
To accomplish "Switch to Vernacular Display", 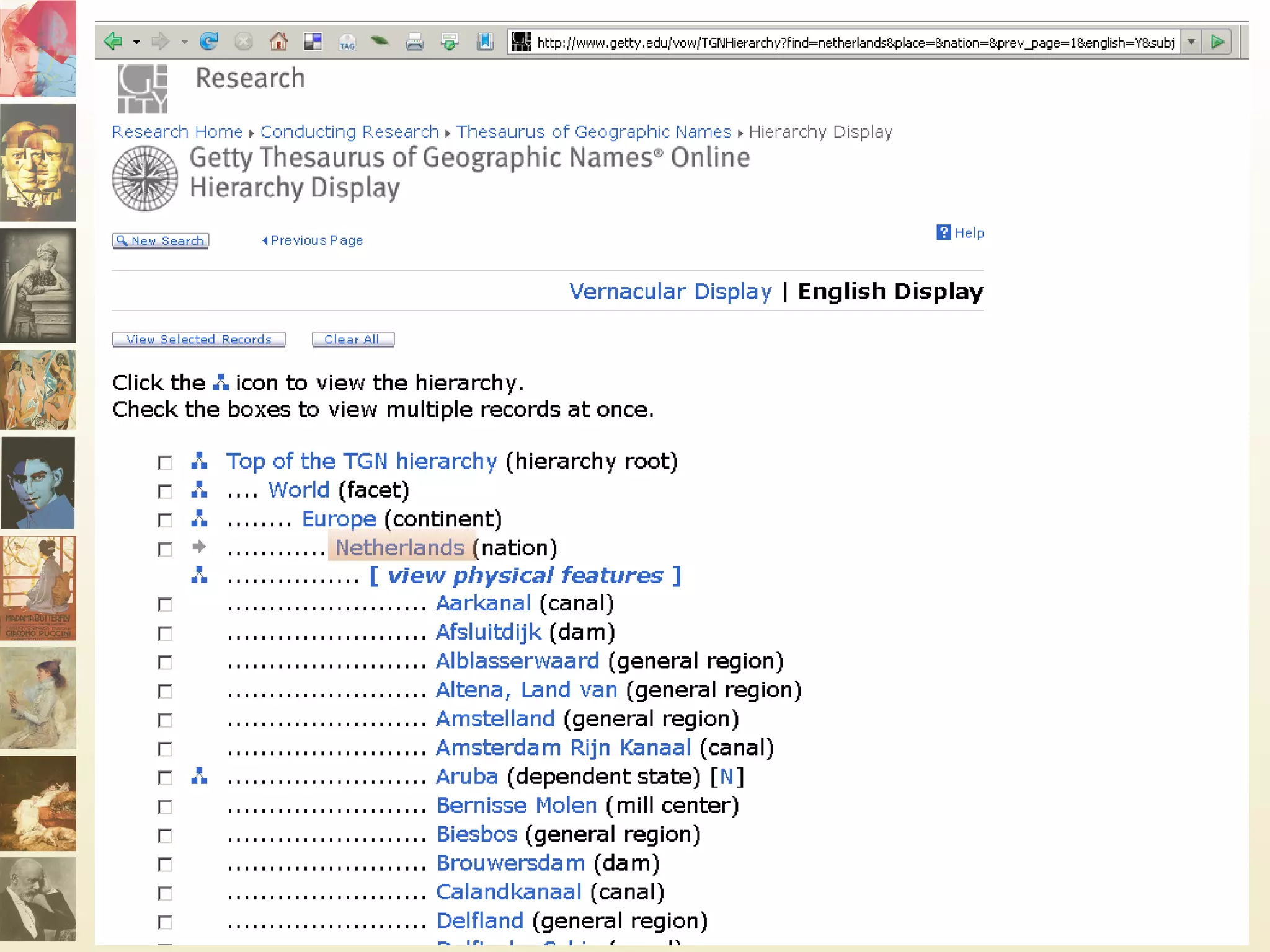I will point(670,291).
